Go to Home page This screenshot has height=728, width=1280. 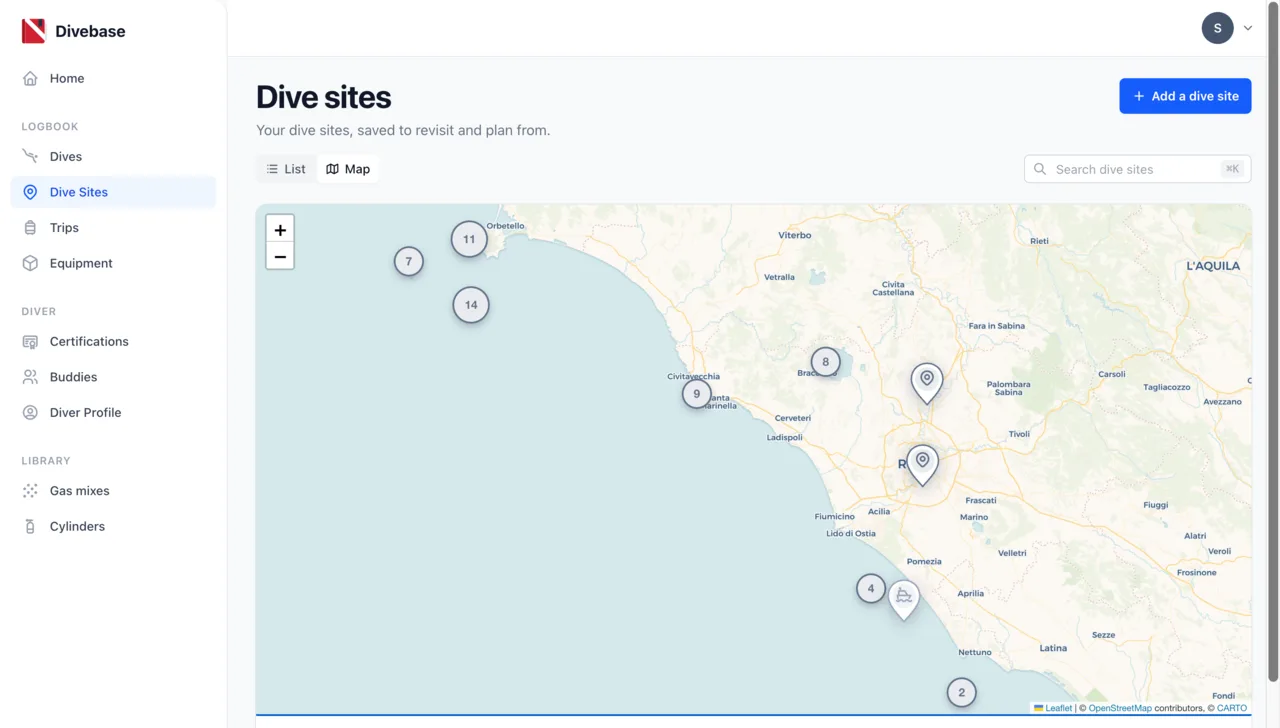(113, 78)
